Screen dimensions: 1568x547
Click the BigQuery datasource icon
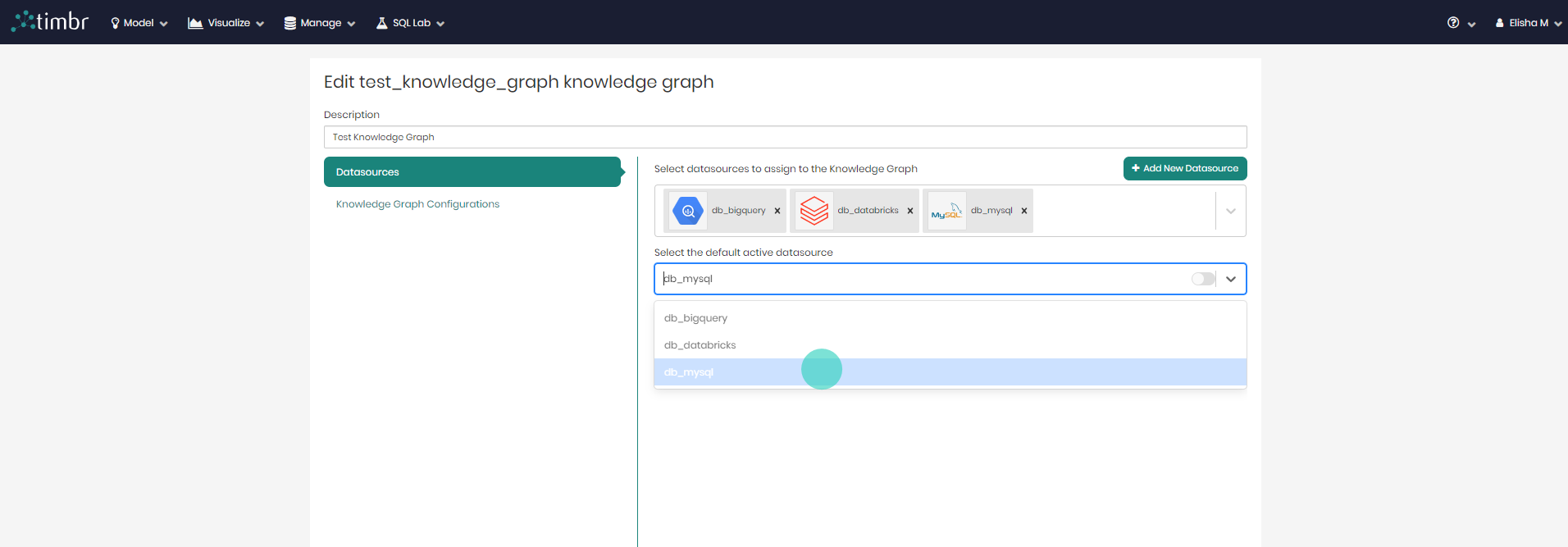688,211
